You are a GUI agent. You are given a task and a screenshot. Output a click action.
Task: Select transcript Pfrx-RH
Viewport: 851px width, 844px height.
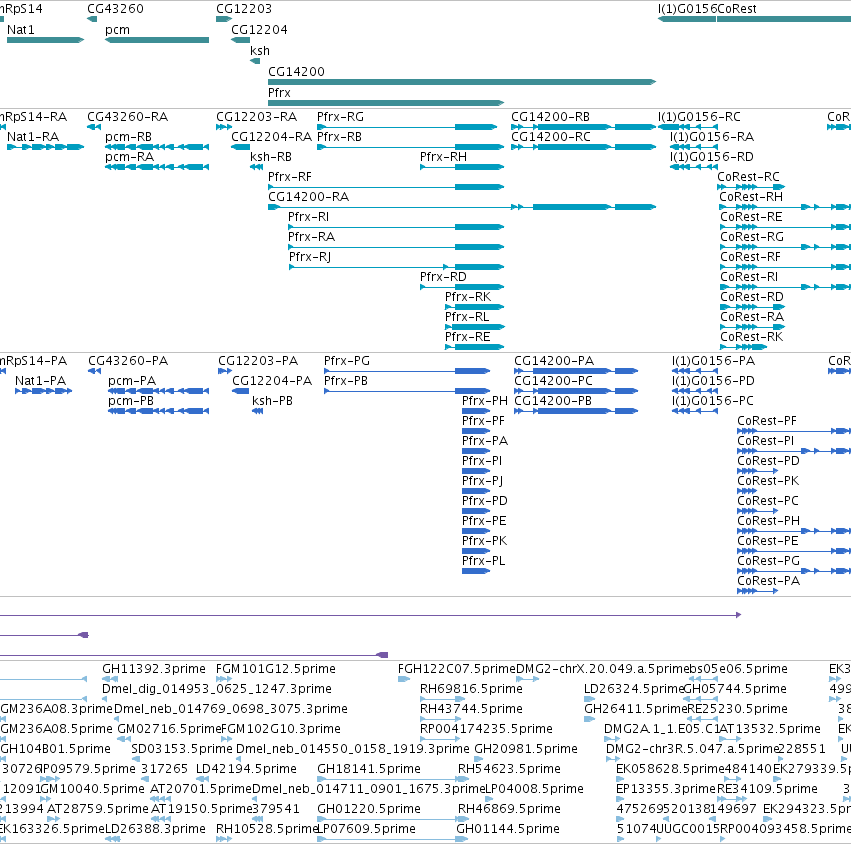coord(462,167)
